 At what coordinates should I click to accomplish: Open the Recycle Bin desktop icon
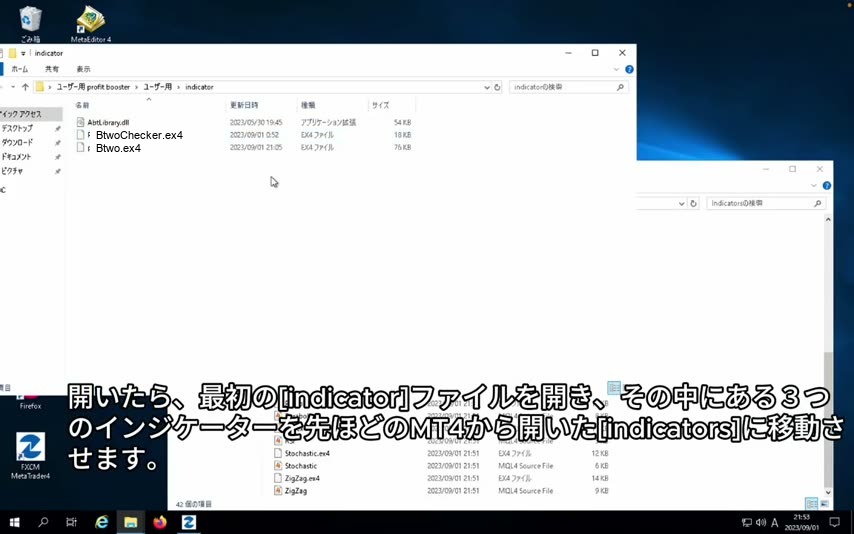(30, 23)
